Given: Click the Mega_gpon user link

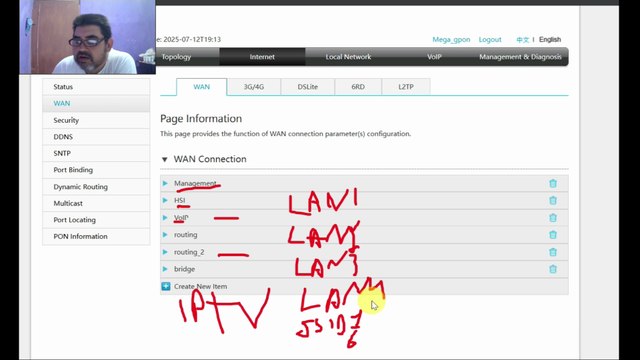Looking at the screenshot, I should (x=451, y=40).
